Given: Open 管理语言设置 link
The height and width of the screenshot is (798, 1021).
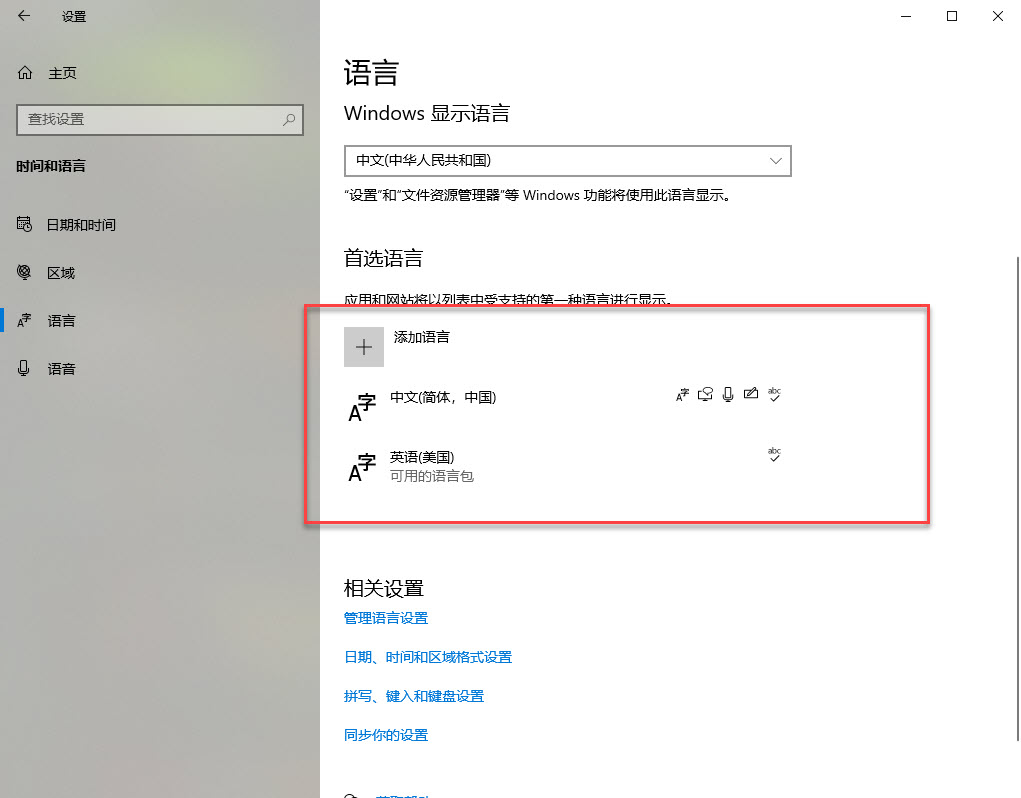Looking at the screenshot, I should click(385, 618).
